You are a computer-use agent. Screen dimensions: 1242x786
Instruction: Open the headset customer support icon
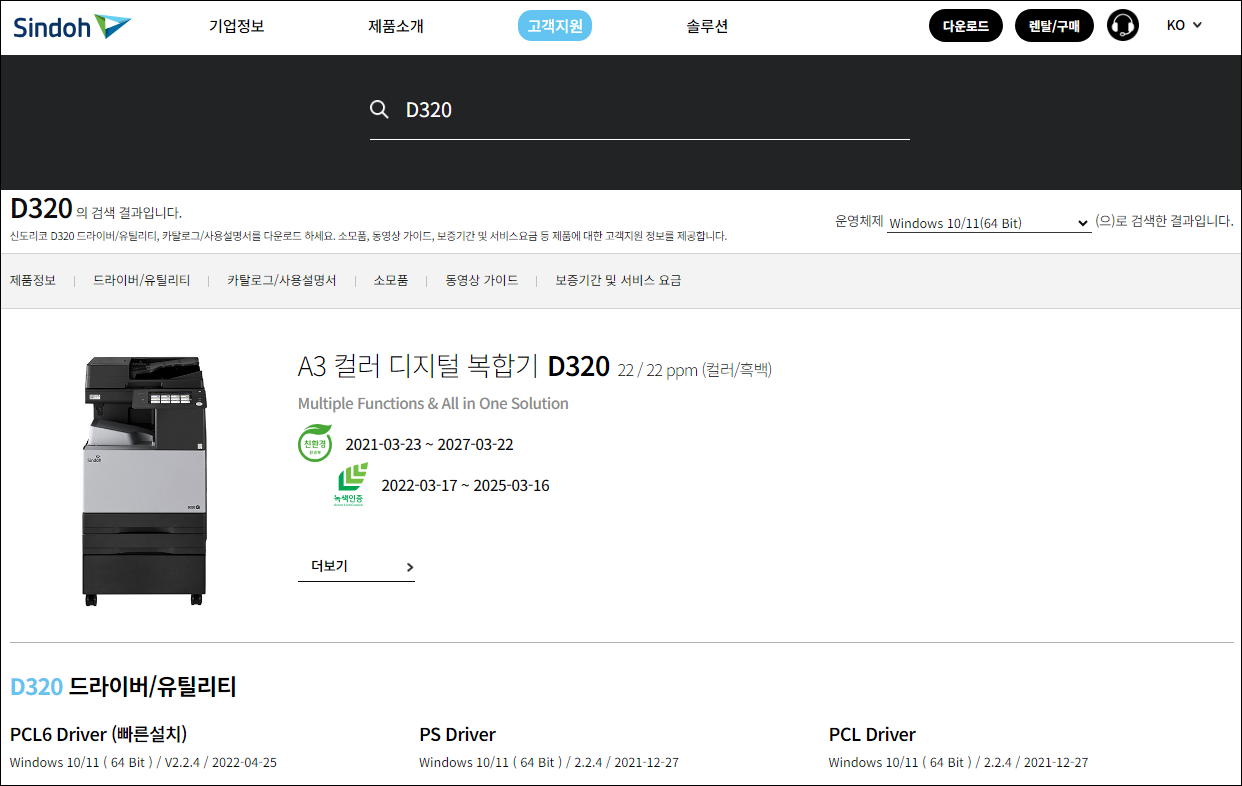[1122, 25]
